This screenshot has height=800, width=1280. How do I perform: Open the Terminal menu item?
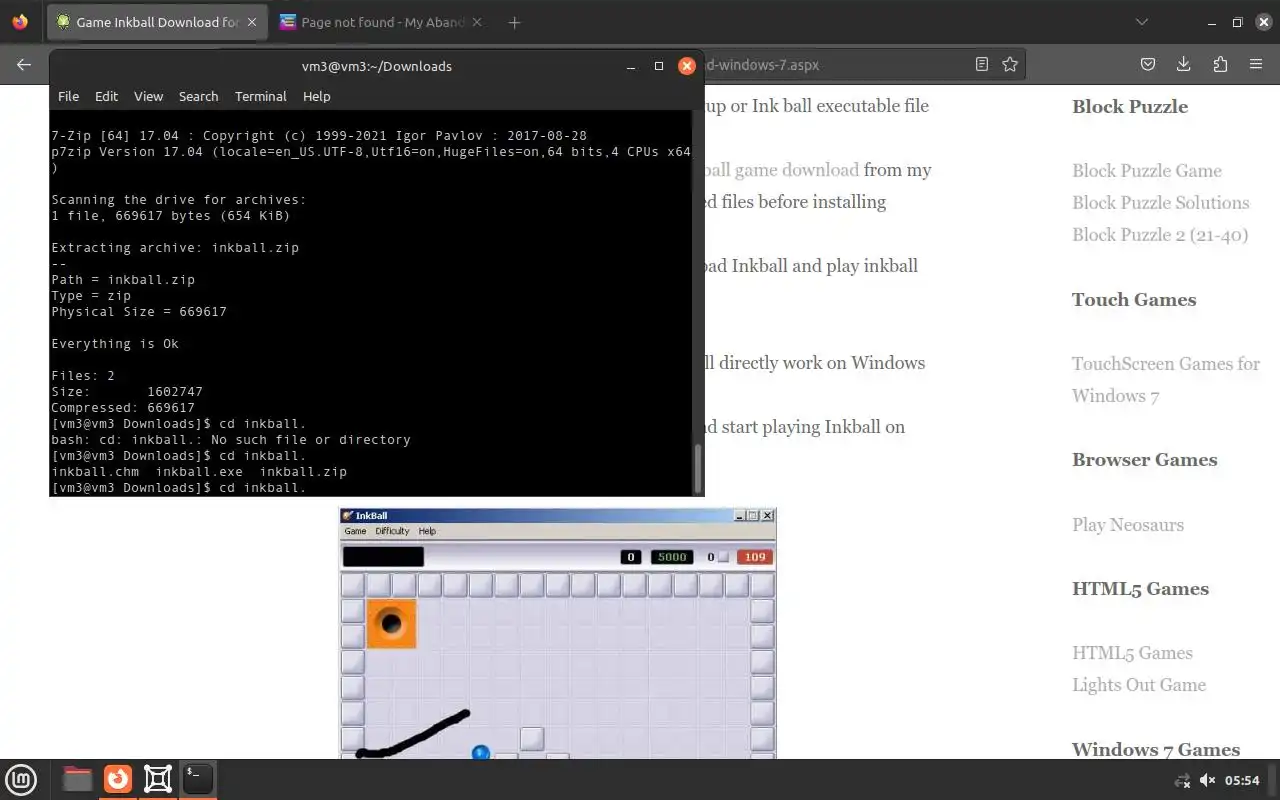(260, 96)
